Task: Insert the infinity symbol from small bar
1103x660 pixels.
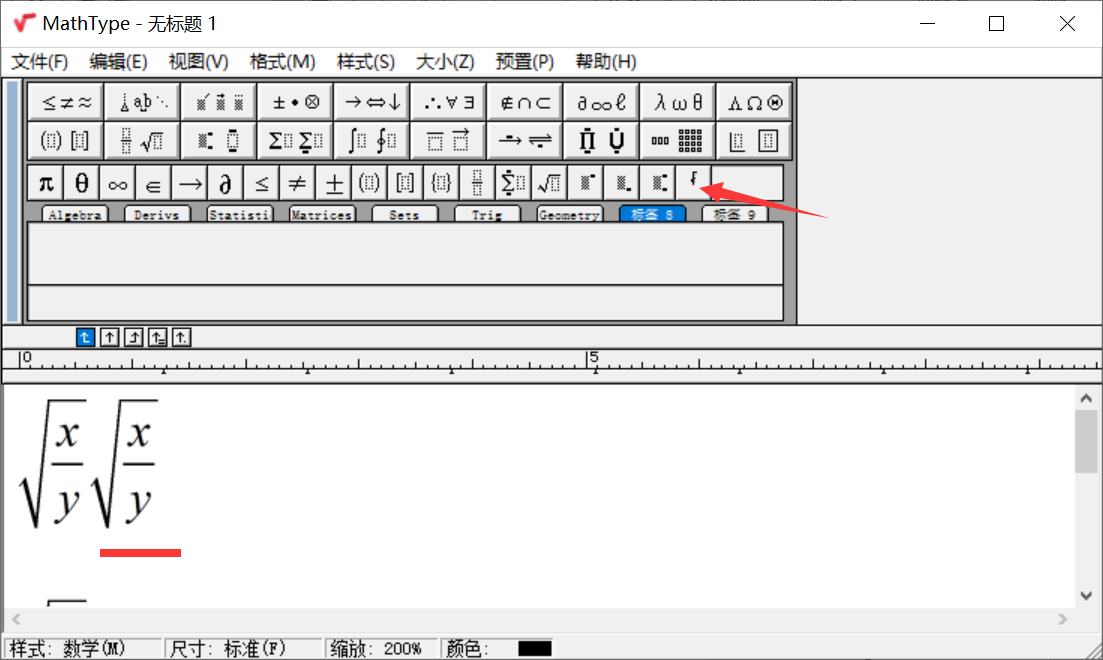Action: [x=117, y=184]
